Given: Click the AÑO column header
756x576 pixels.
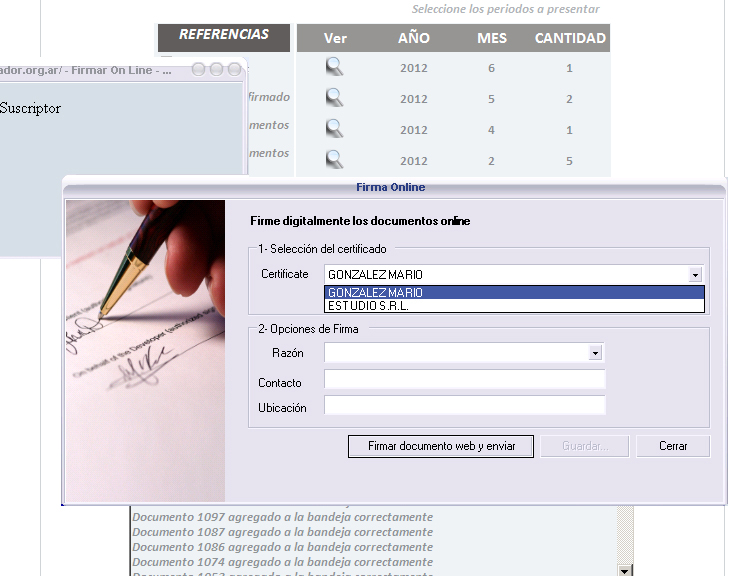Looking at the screenshot, I should pyautogui.click(x=413, y=39).
